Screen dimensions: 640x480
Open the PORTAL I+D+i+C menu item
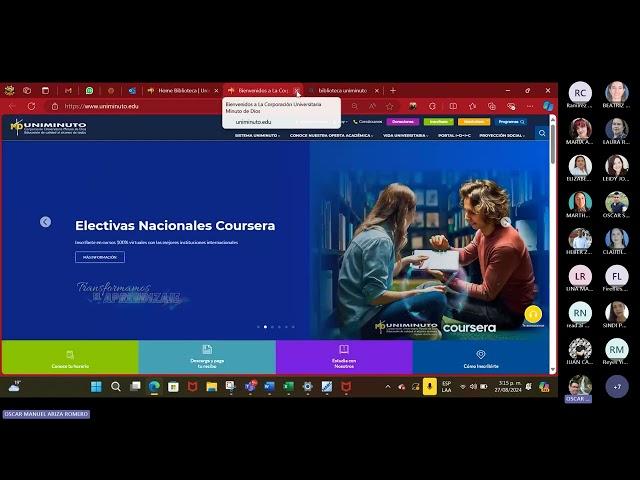454,136
